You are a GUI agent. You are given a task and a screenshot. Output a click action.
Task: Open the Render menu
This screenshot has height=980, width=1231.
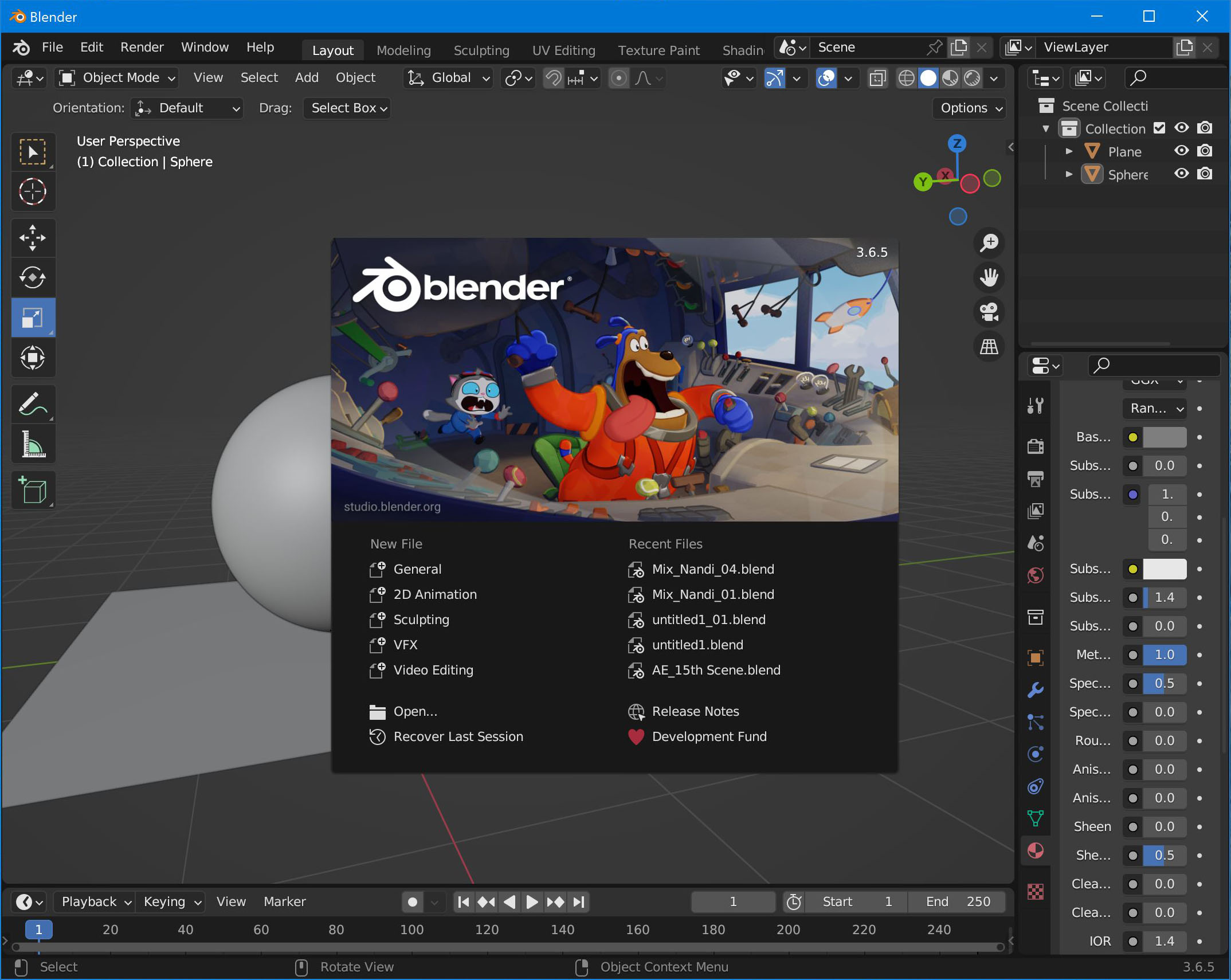pyautogui.click(x=142, y=47)
